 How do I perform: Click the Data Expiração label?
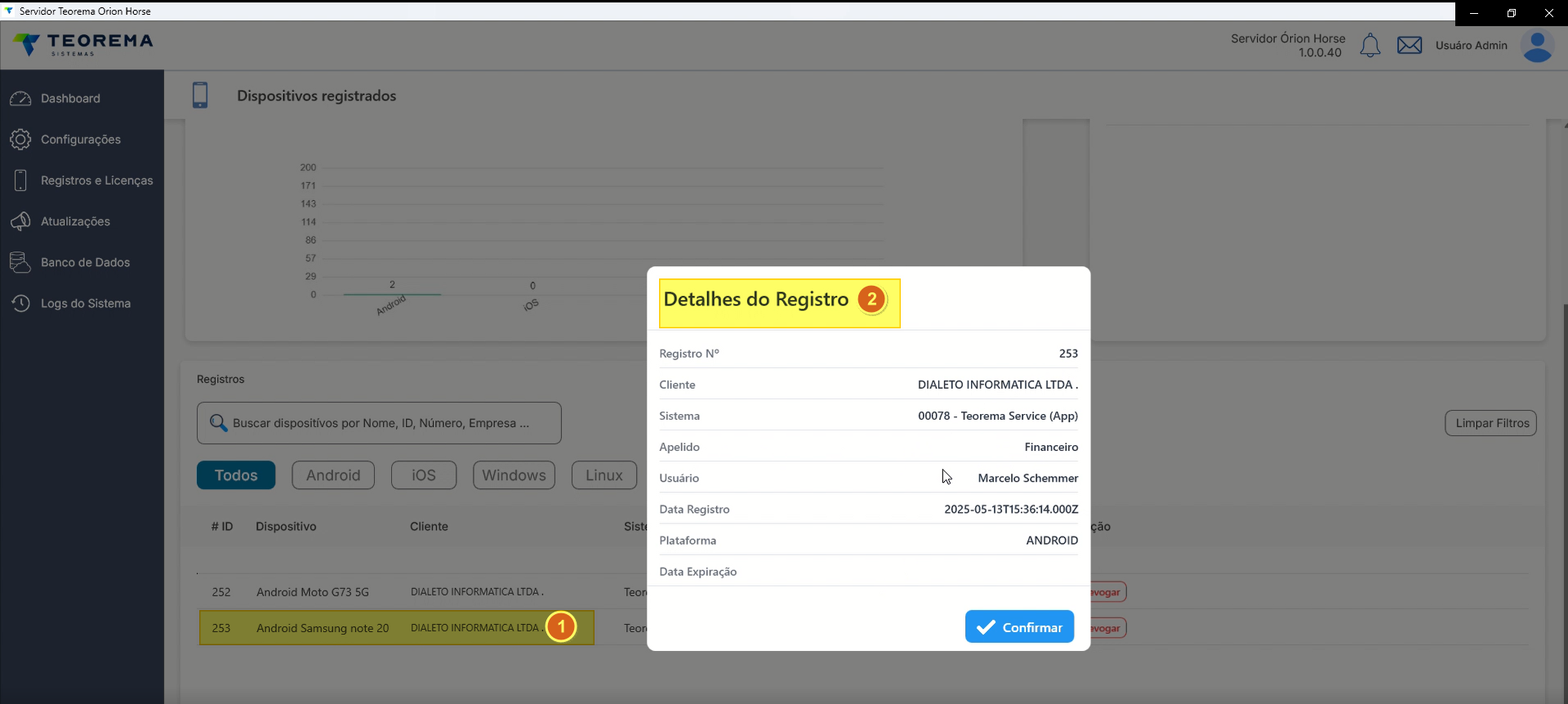[698, 572]
